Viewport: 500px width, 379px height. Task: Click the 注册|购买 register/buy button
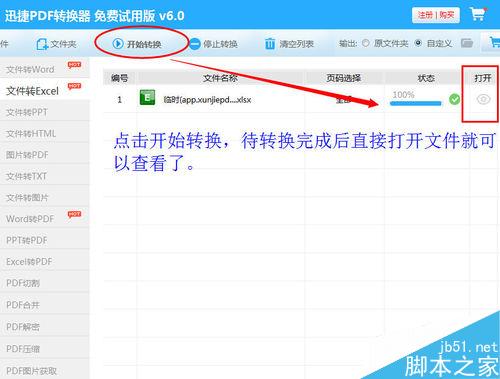click(436, 15)
